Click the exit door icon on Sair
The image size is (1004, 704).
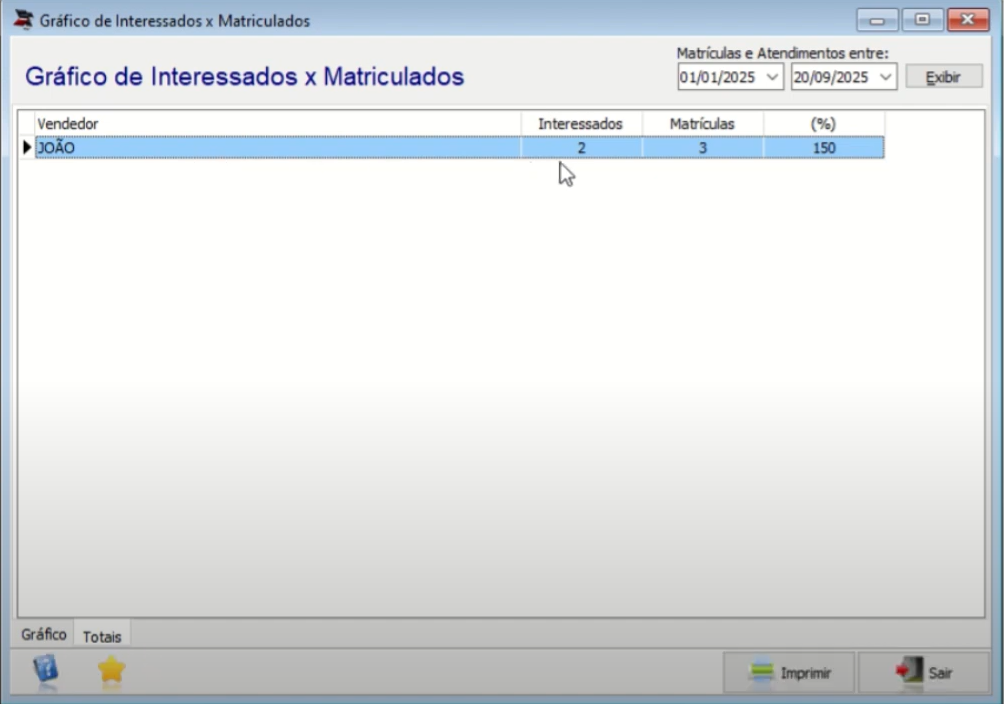(909, 671)
